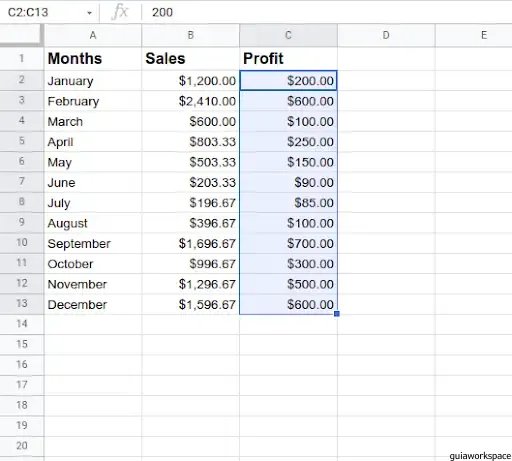The image size is (512, 461).
Task: Click the Months header cell
Action: tap(93, 59)
